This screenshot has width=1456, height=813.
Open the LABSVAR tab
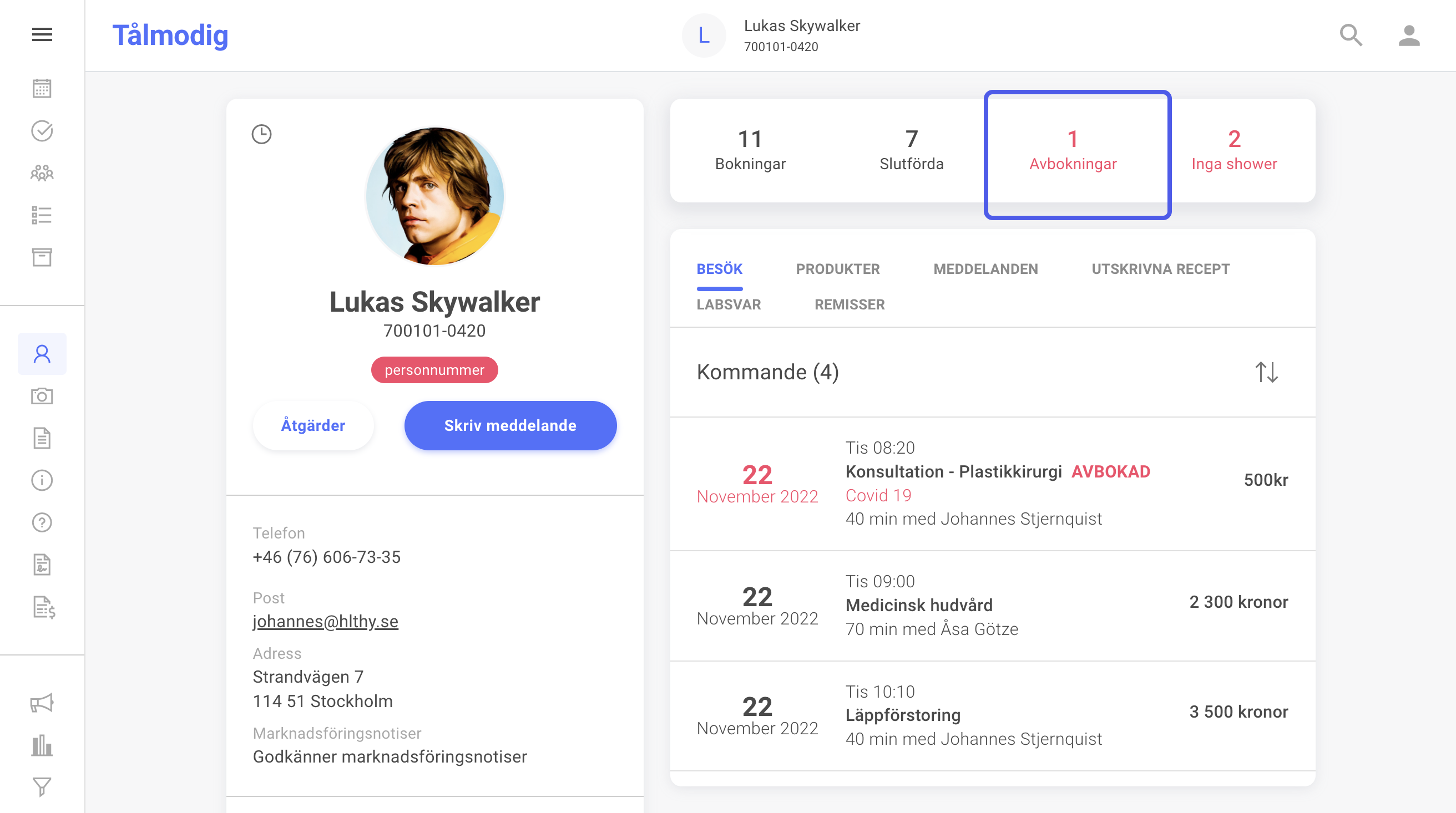pyautogui.click(x=729, y=304)
